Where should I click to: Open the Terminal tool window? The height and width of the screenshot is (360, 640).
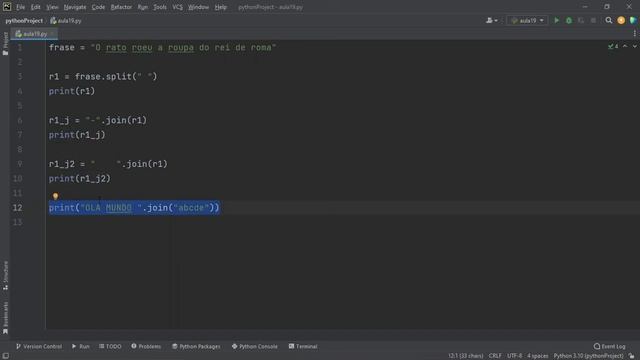click(303, 346)
